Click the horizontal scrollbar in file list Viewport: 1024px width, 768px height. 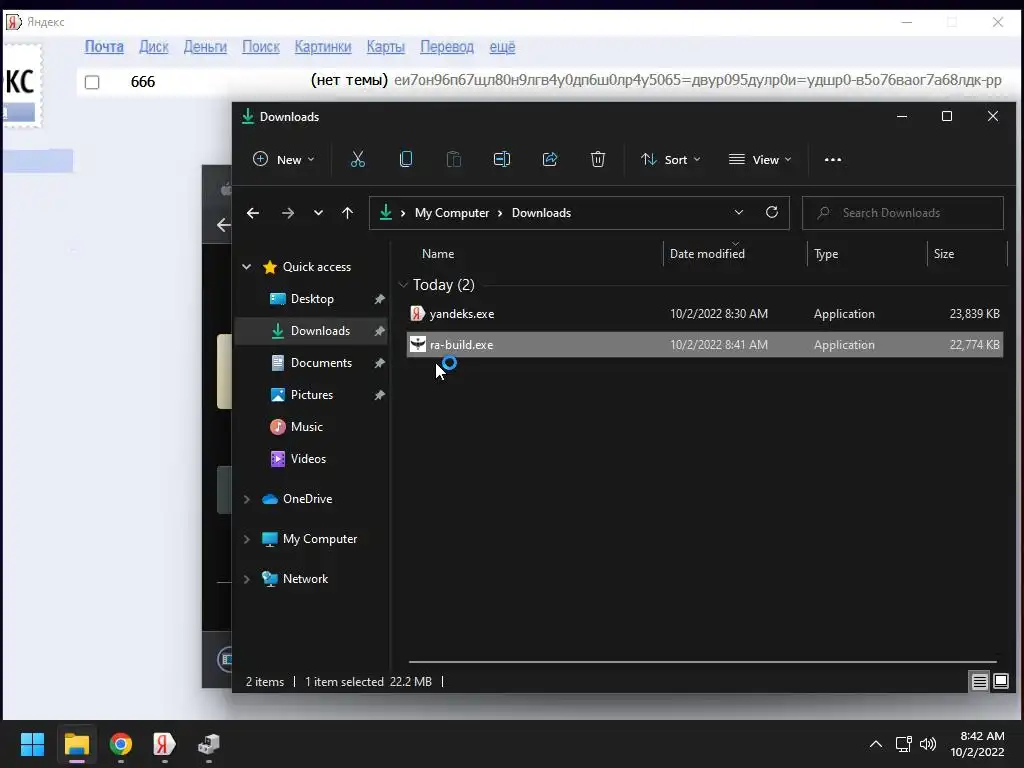[x=702, y=662]
